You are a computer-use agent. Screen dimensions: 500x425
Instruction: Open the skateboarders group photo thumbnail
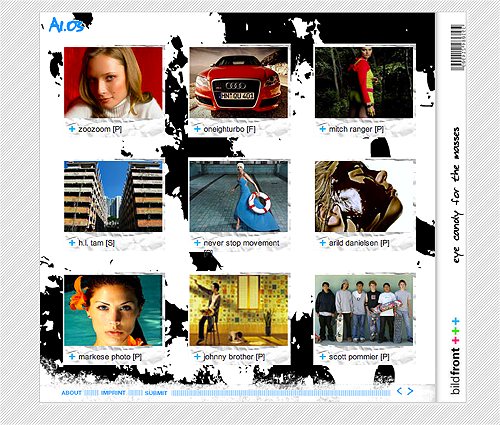click(364, 310)
